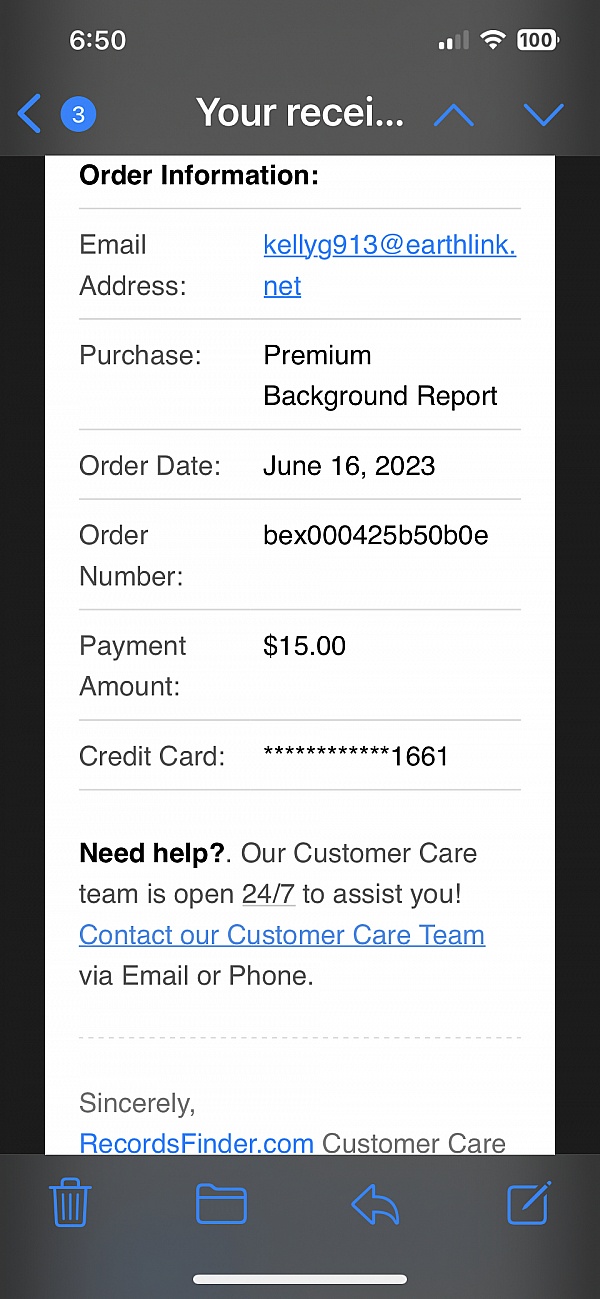Tap the Premium Background Report purchase text
The width and height of the screenshot is (600, 1299).
[380, 376]
